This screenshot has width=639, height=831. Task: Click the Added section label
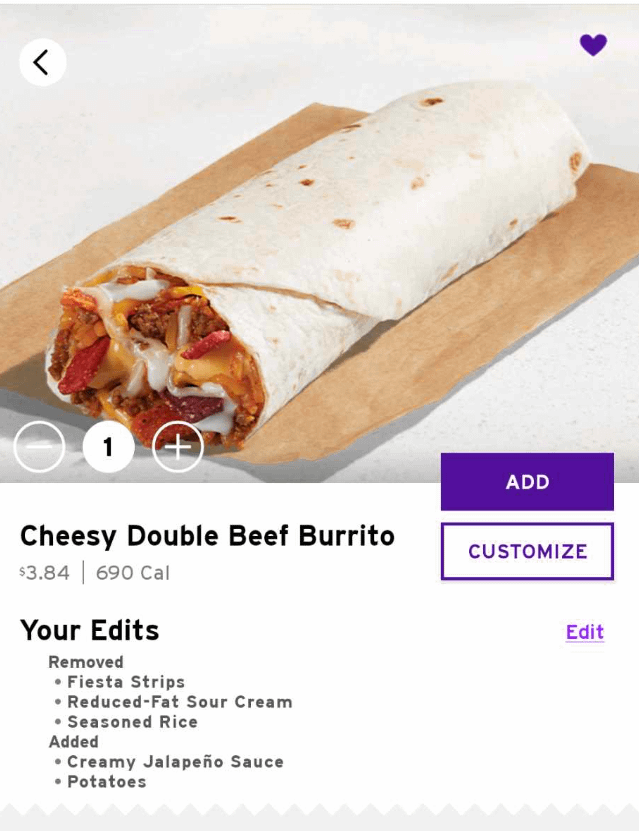click(x=74, y=741)
